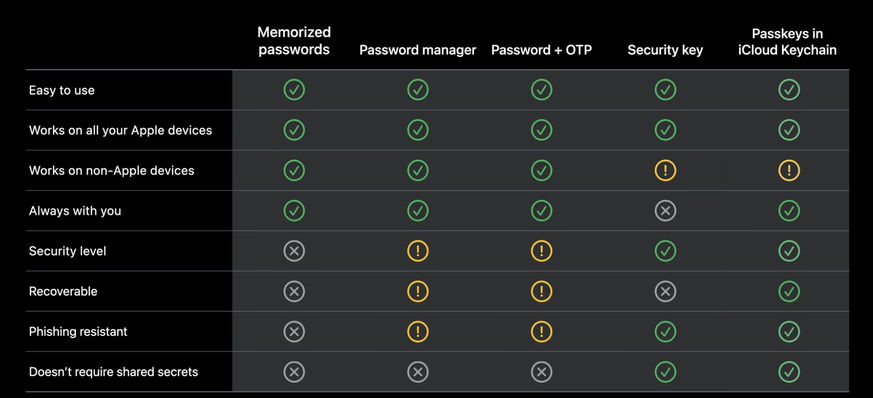Screen dimensions: 873x398
Task: Click the warning icon for Password + OTP Recoverable
Action: click(541, 291)
